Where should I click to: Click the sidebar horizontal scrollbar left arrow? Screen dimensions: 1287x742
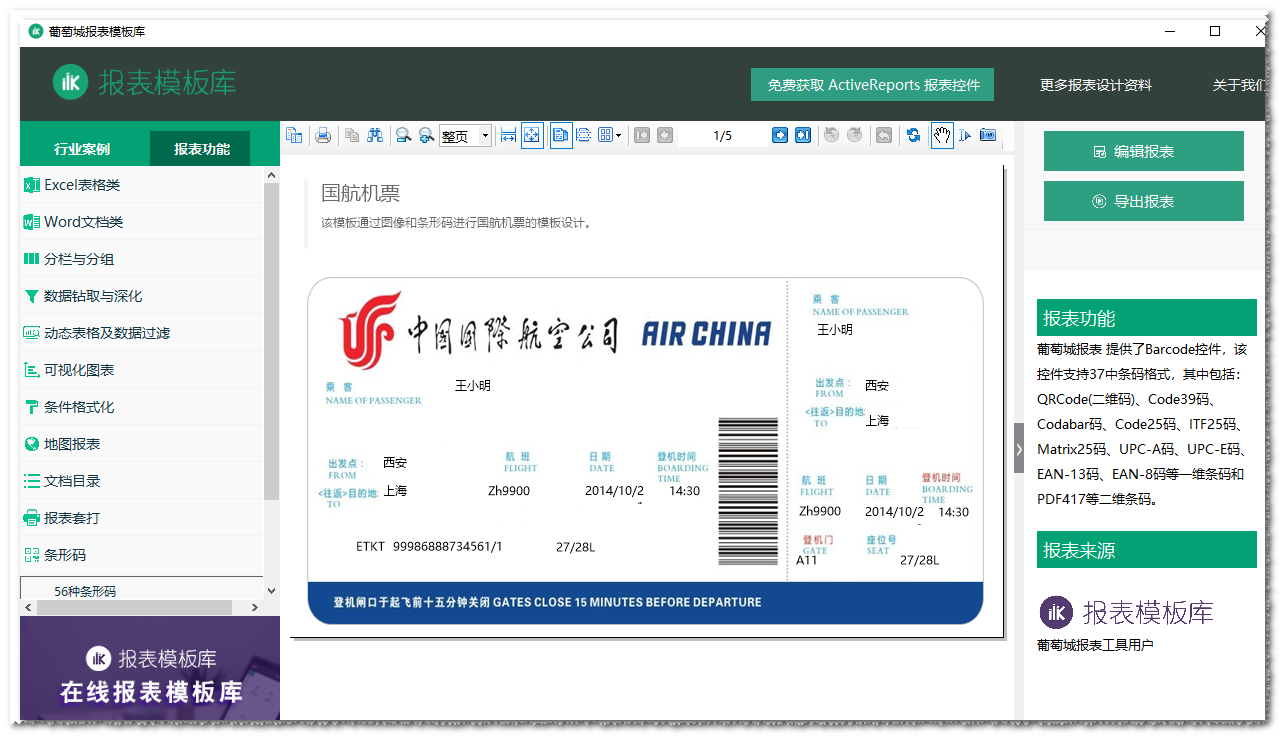(x=28, y=607)
